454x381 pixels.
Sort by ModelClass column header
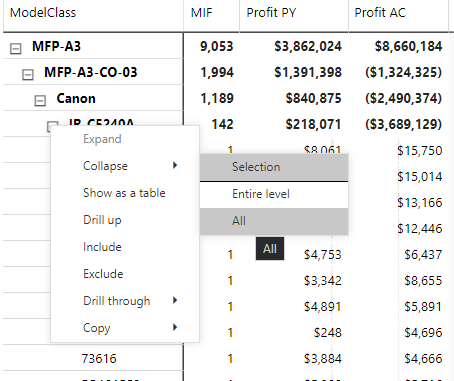coord(43,13)
